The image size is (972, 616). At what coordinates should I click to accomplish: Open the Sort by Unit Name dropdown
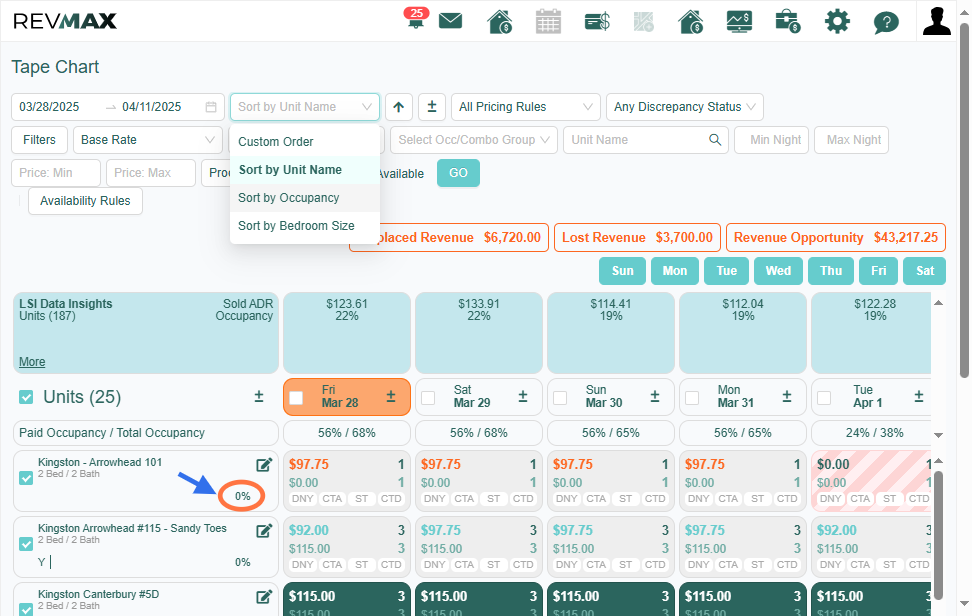pyautogui.click(x=305, y=107)
